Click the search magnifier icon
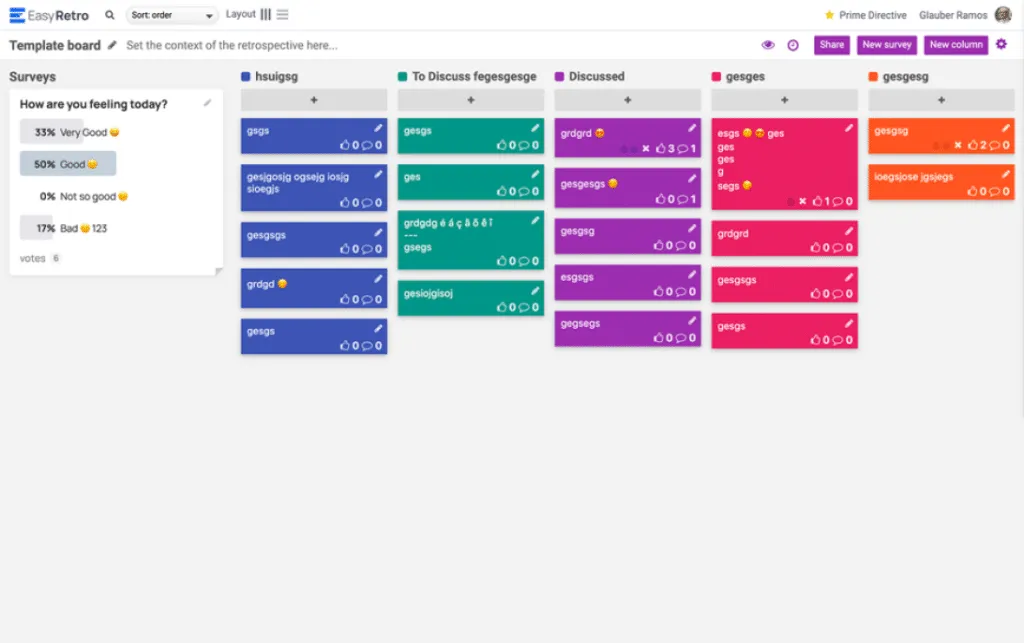The width and height of the screenshot is (1024, 643). pos(110,14)
